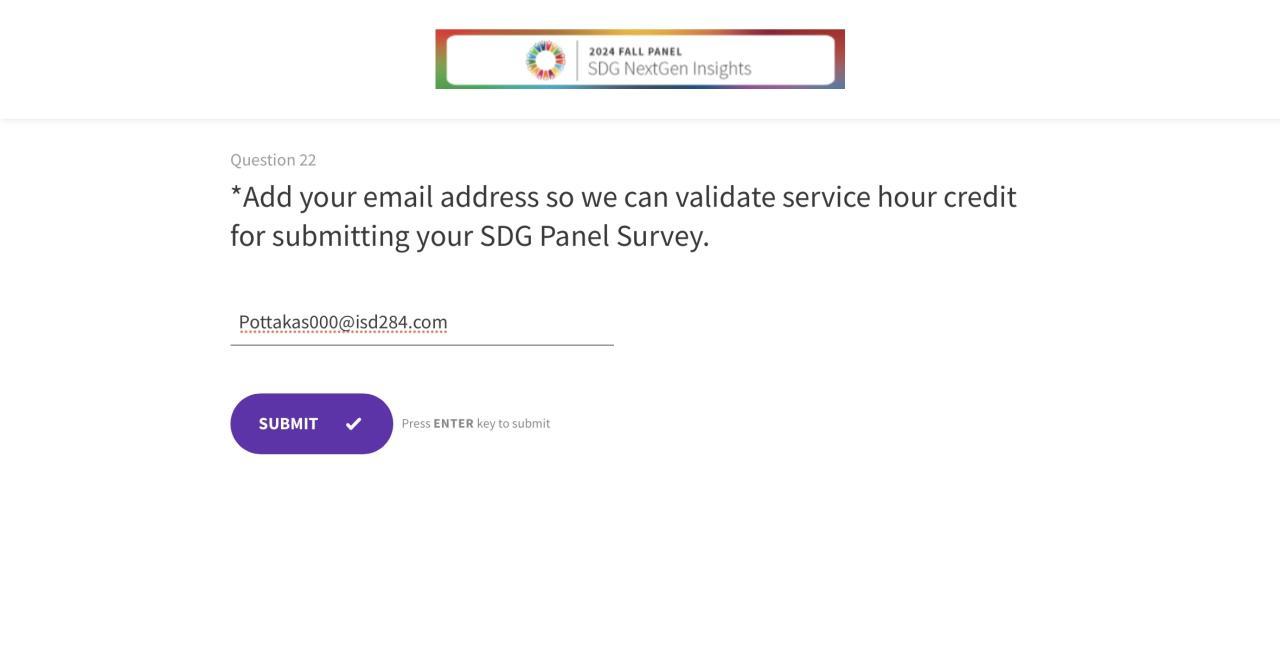Click the underline beneath the email field
The width and height of the screenshot is (1280, 661).
pyautogui.click(x=421, y=345)
